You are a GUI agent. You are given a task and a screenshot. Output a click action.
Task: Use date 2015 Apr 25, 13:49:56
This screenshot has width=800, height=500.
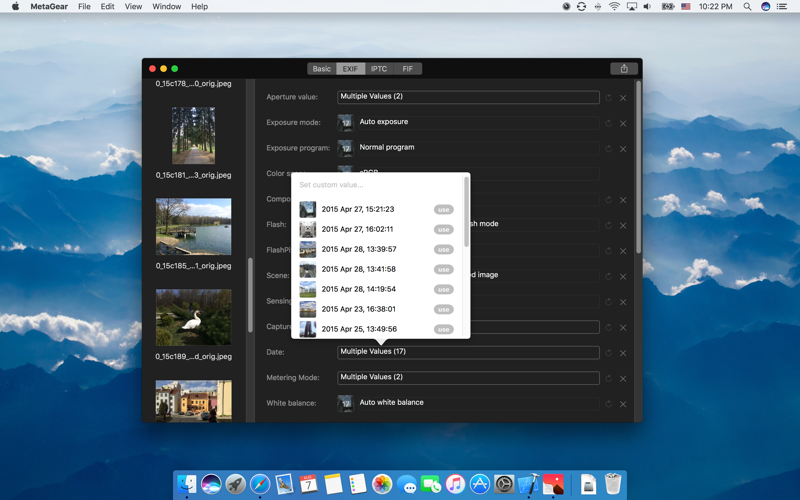[443, 329]
